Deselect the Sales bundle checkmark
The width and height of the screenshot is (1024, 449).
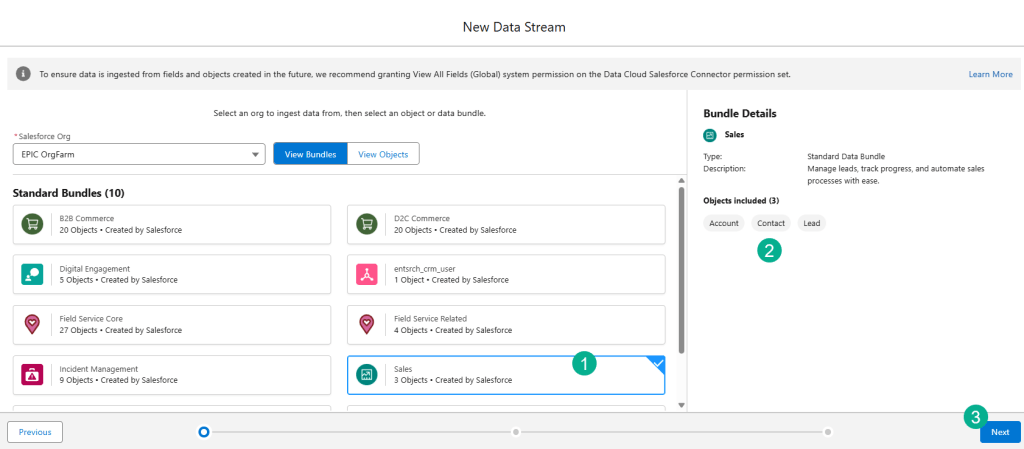657,364
